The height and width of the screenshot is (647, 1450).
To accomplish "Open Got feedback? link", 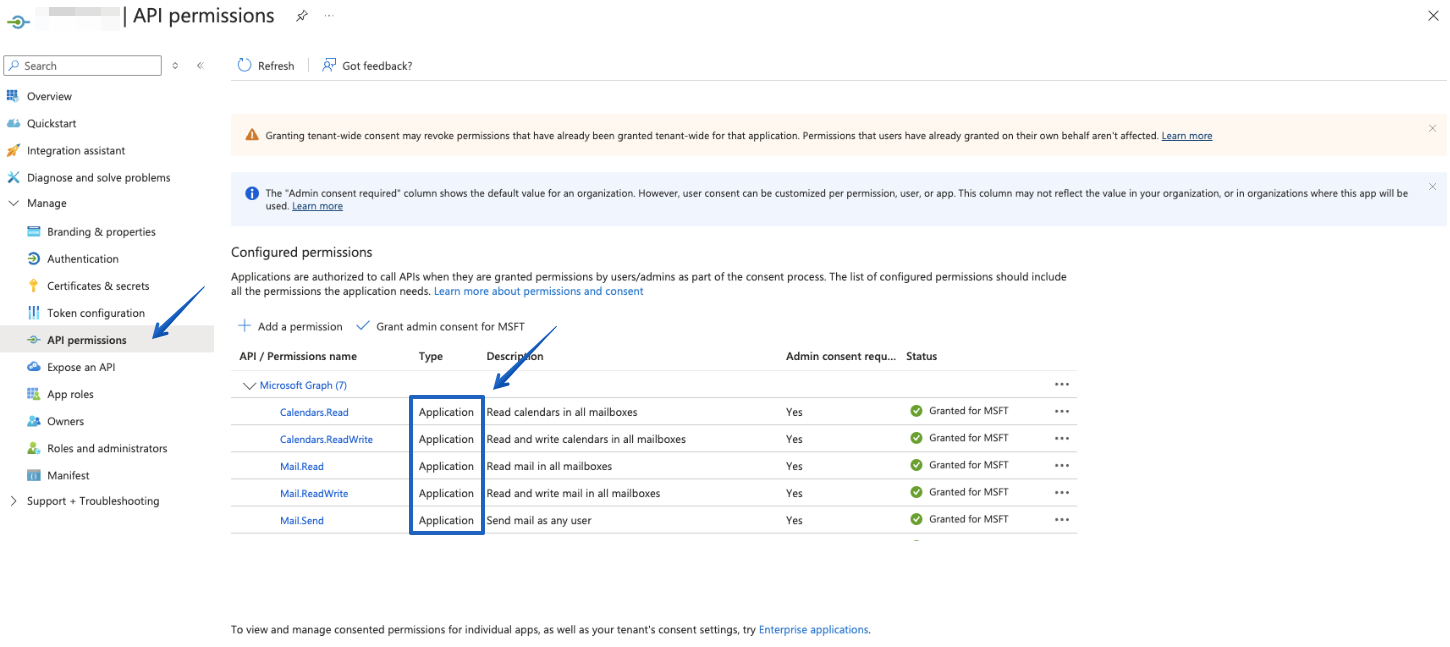I will pyautogui.click(x=367, y=66).
